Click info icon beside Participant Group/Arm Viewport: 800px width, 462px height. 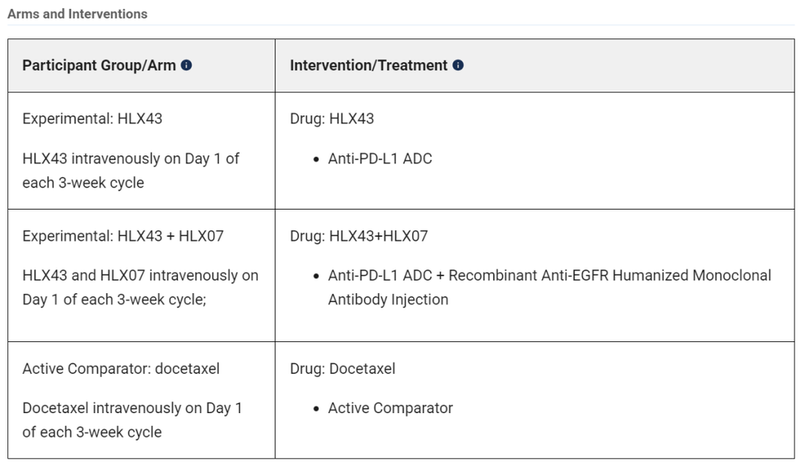(187, 65)
